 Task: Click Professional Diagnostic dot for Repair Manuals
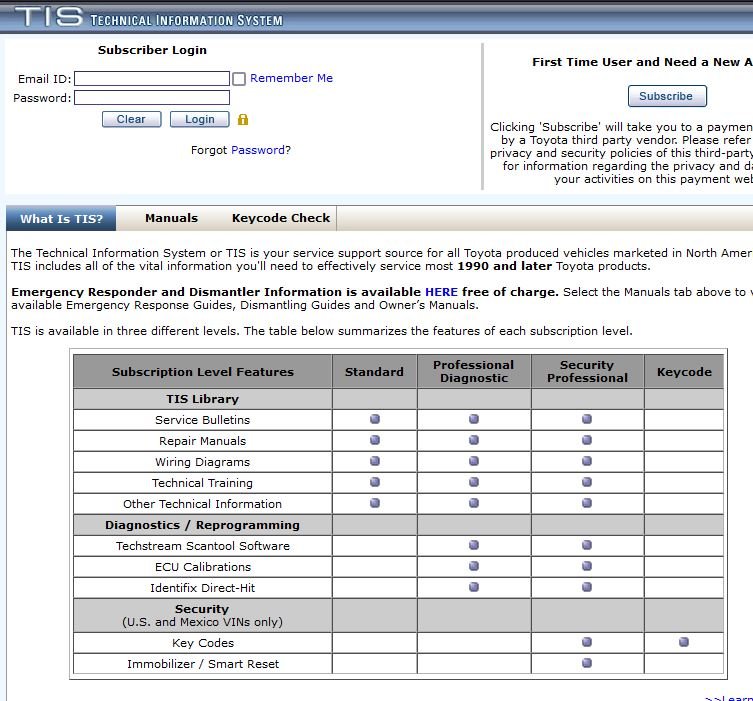(x=474, y=440)
